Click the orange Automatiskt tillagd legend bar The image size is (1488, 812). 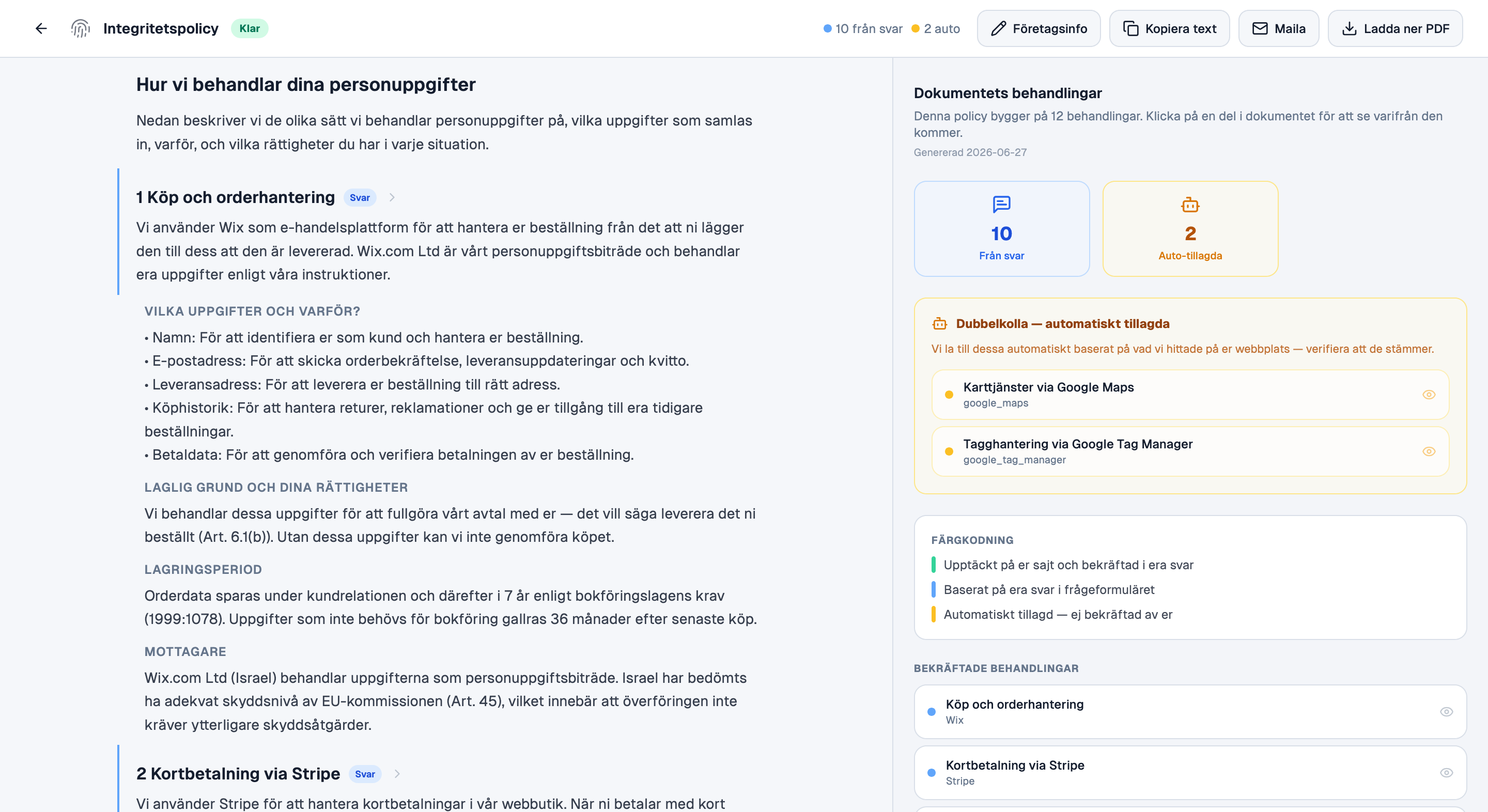934,615
